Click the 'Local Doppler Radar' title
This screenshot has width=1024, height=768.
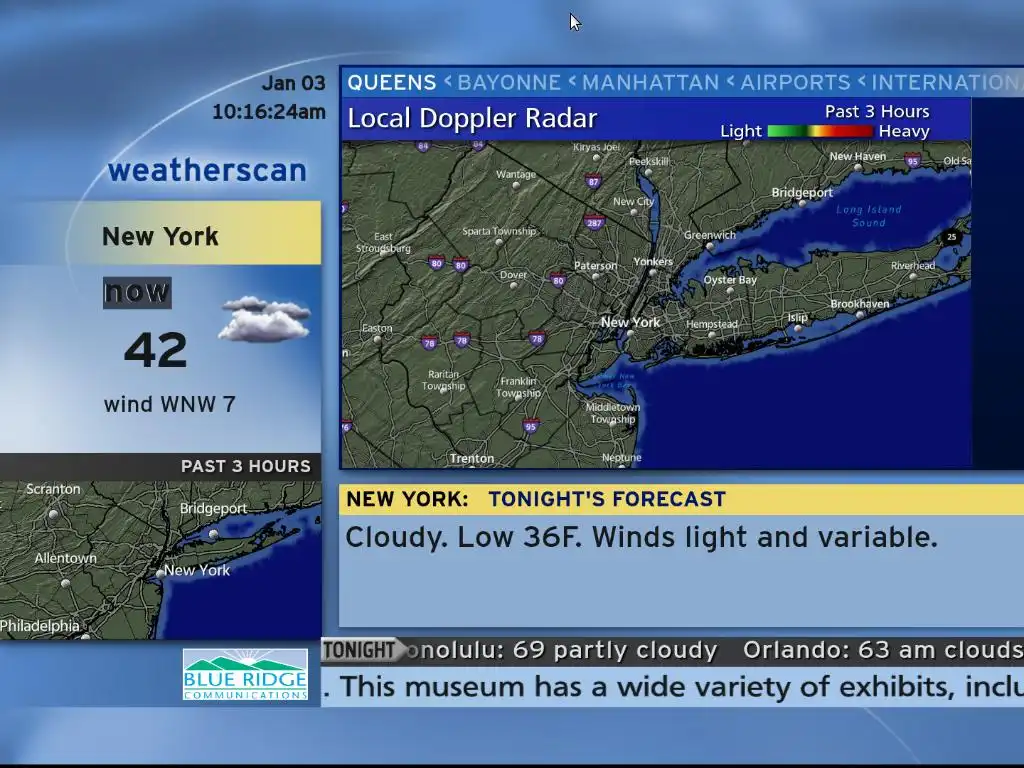pyautogui.click(x=472, y=119)
